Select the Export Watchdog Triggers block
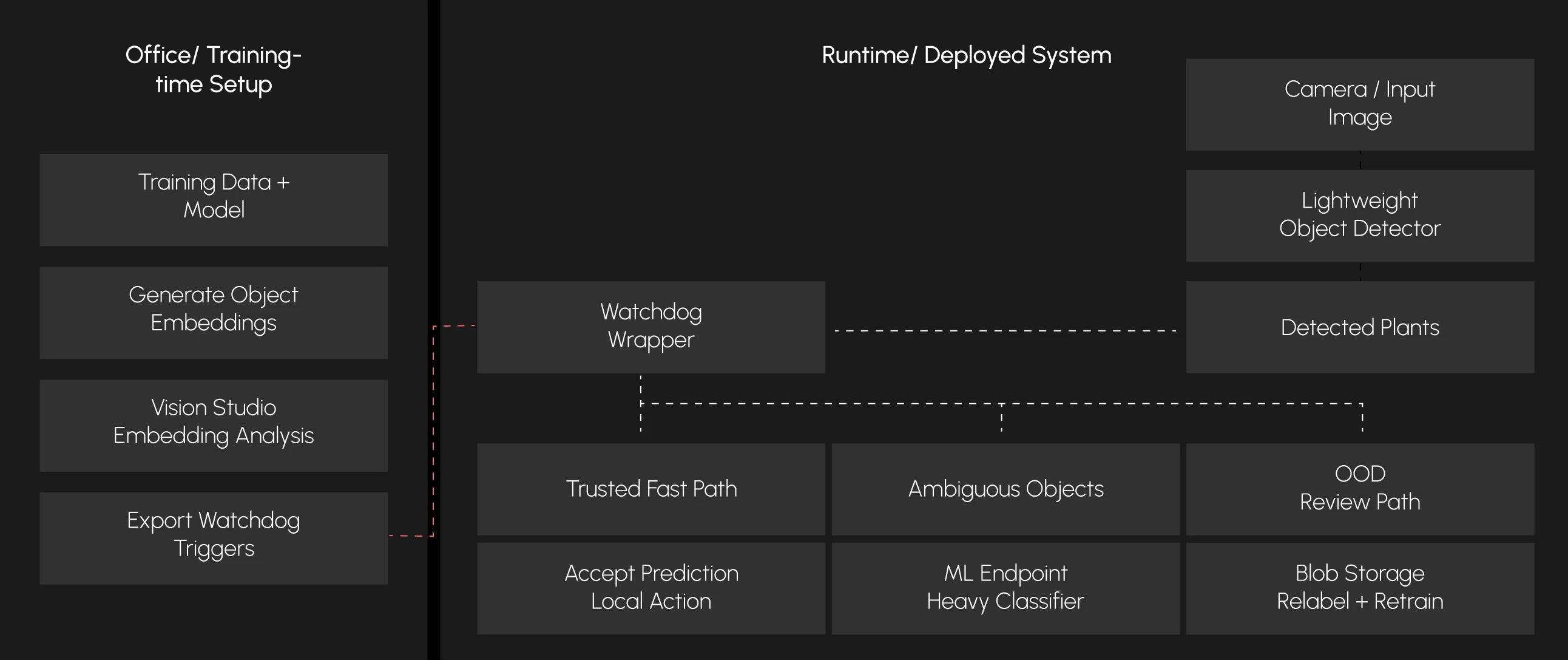This screenshot has height=660, width=1568. [214, 538]
